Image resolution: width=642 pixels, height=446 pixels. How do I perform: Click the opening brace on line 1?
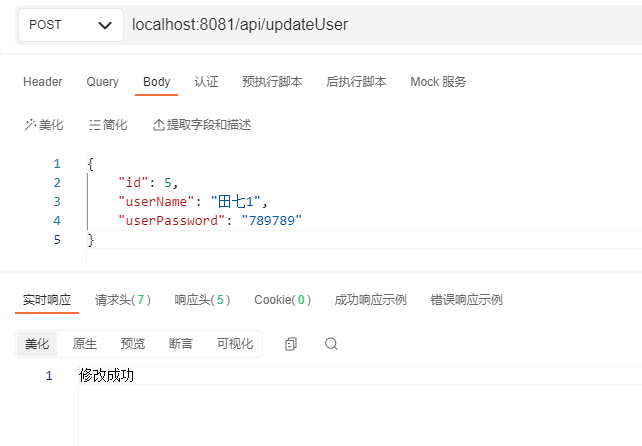pyautogui.click(x=91, y=164)
